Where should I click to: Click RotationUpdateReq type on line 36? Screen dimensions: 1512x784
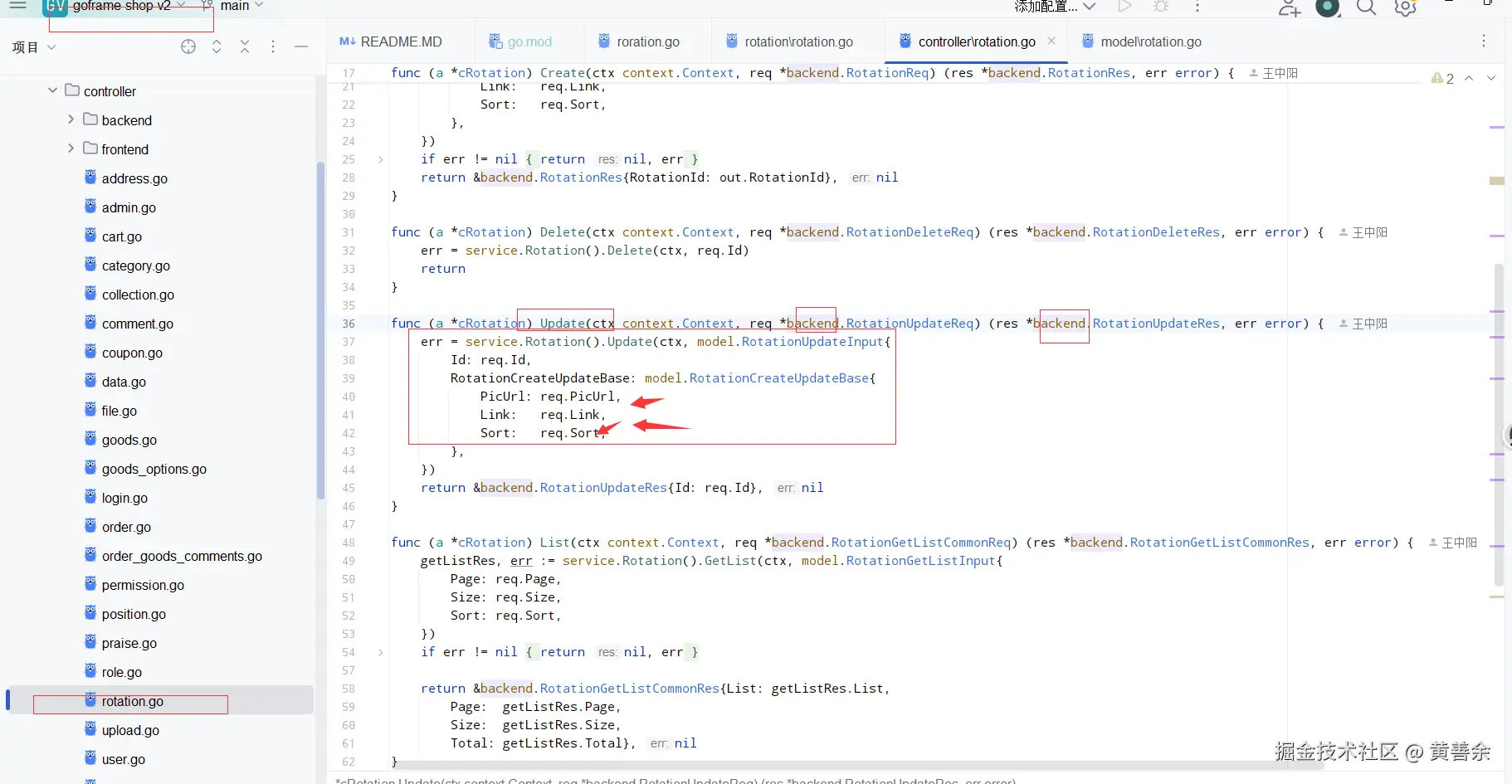(x=910, y=324)
